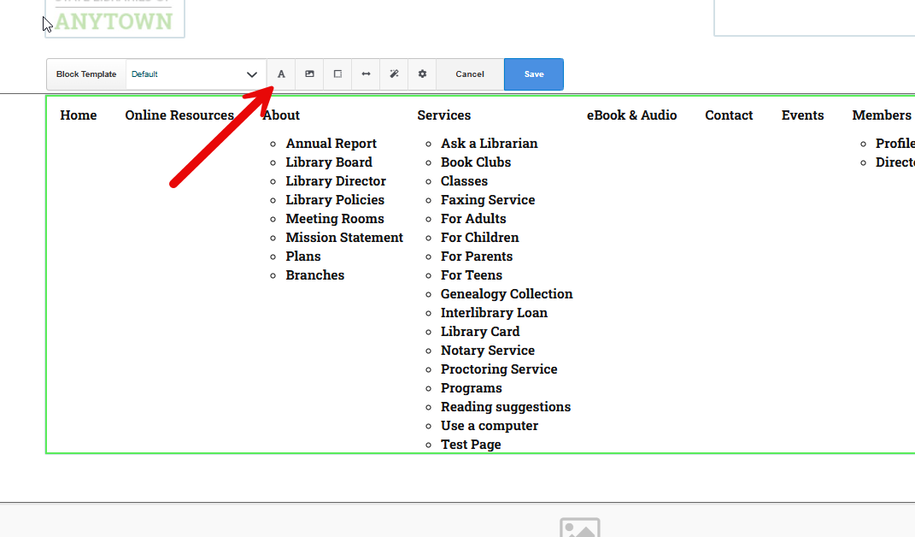Open the Services menu item

tap(443, 115)
